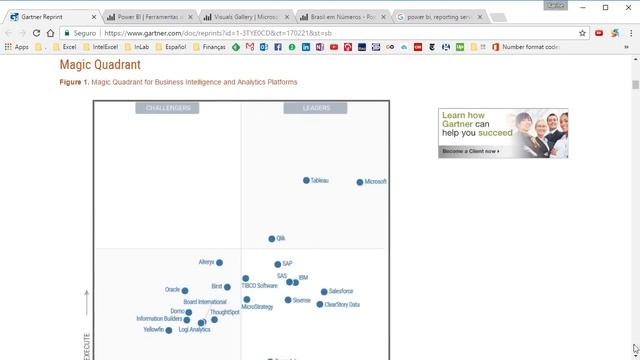Image resolution: width=640 pixels, height=360 pixels.
Task: Show hidden bookmarks overflow chevron
Action: point(627,47)
